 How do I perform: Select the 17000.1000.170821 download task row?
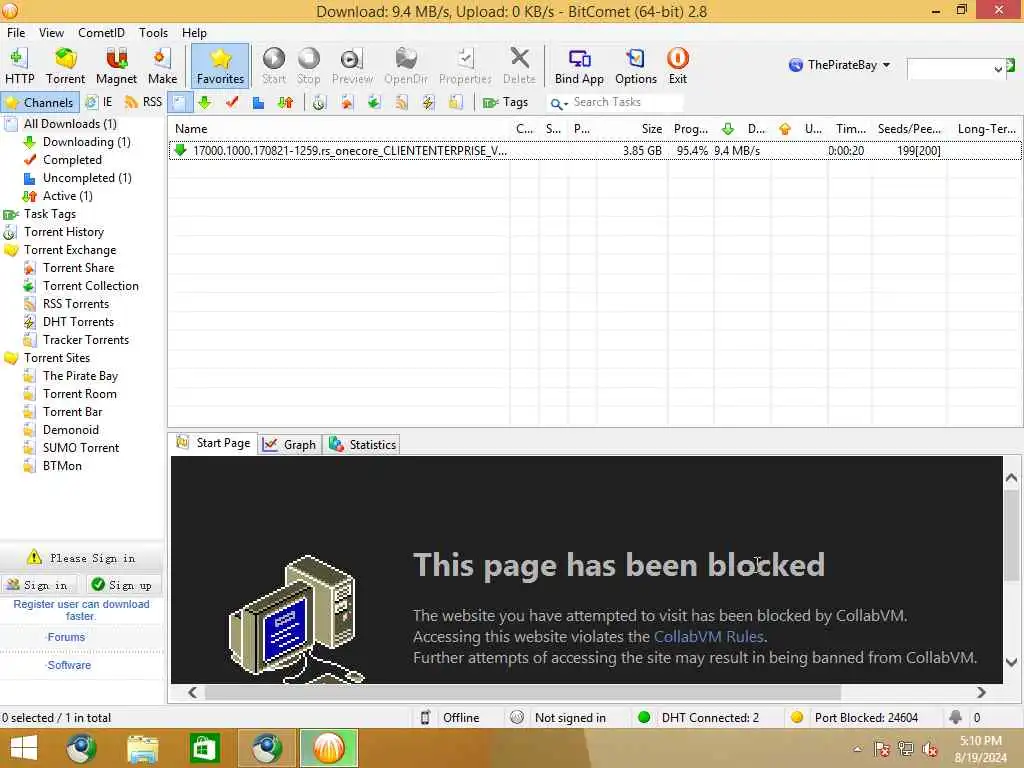[595, 151]
